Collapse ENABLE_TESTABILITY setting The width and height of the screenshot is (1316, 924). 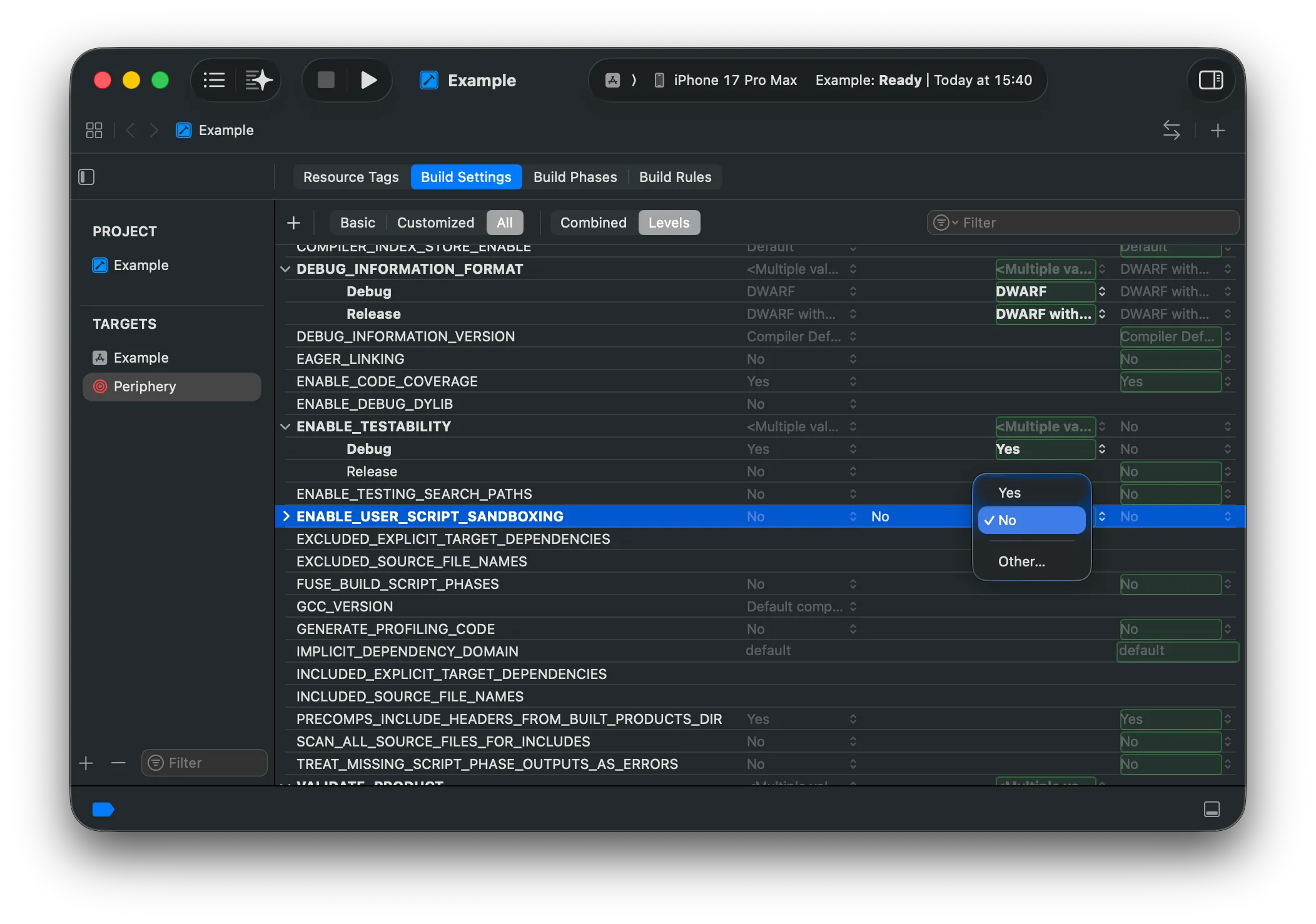point(285,426)
